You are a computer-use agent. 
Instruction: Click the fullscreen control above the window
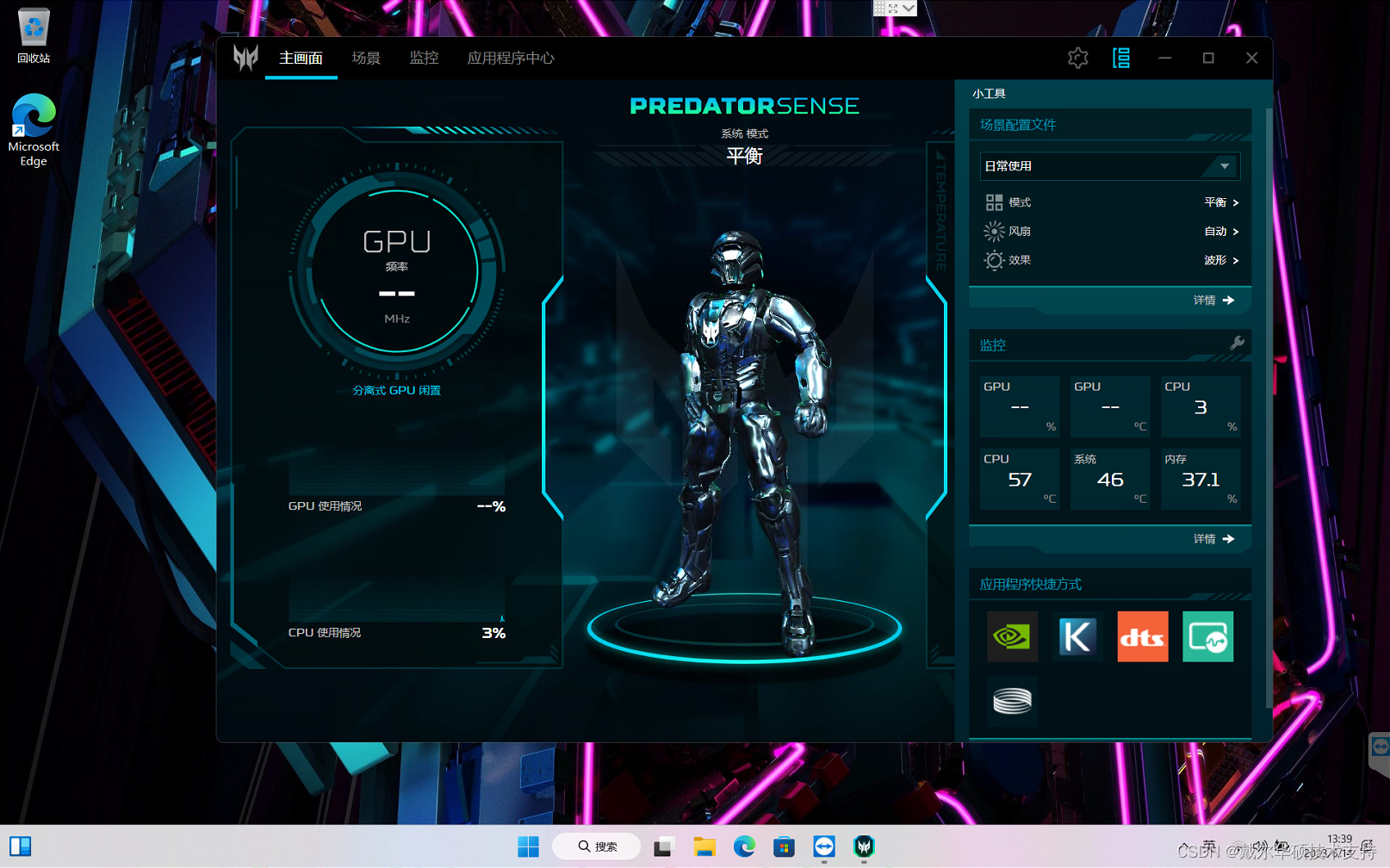pyautogui.click(x=894, y=9)
